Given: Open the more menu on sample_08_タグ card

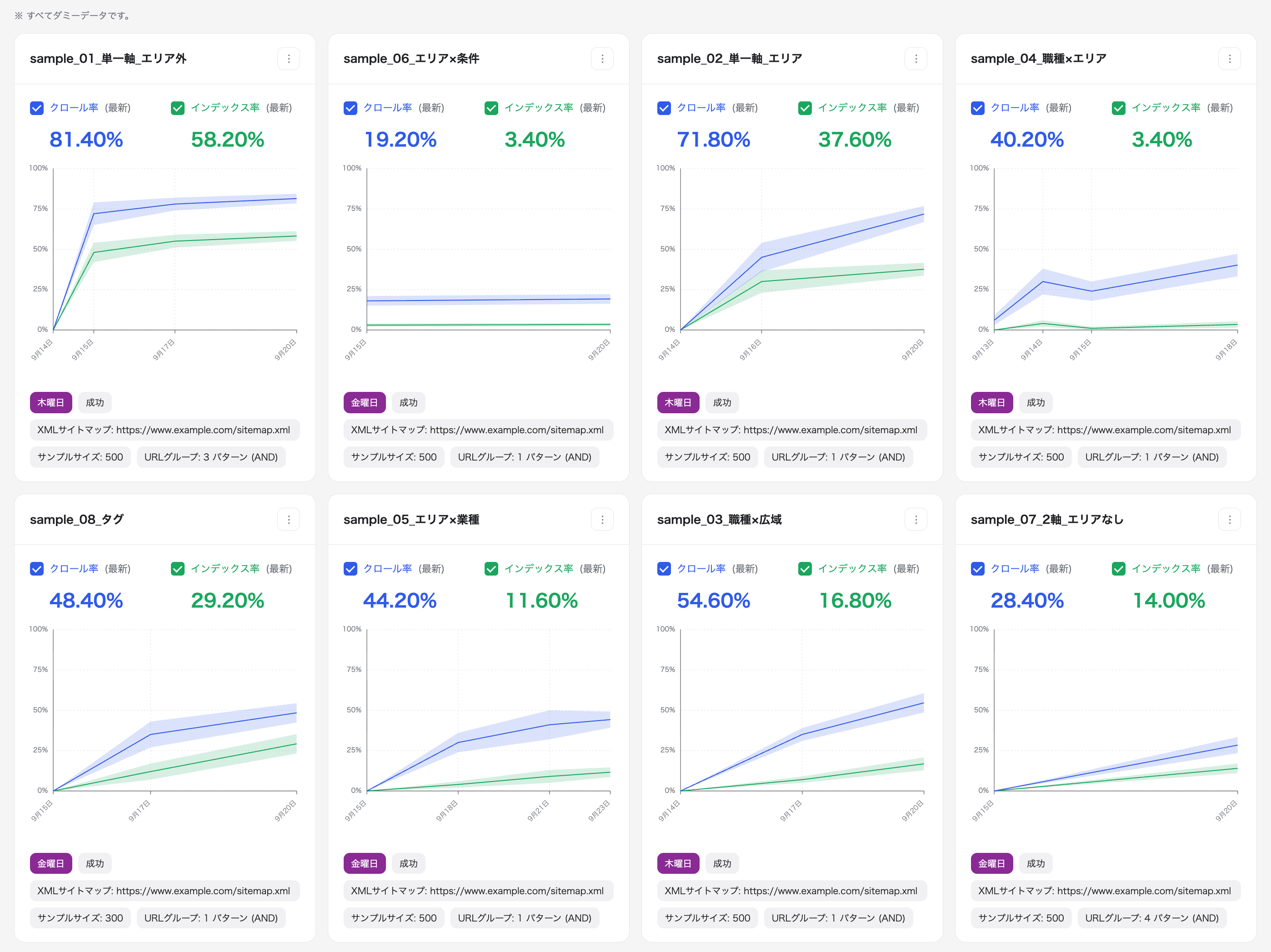Looking at the screenshot, I should click(289, 519).
